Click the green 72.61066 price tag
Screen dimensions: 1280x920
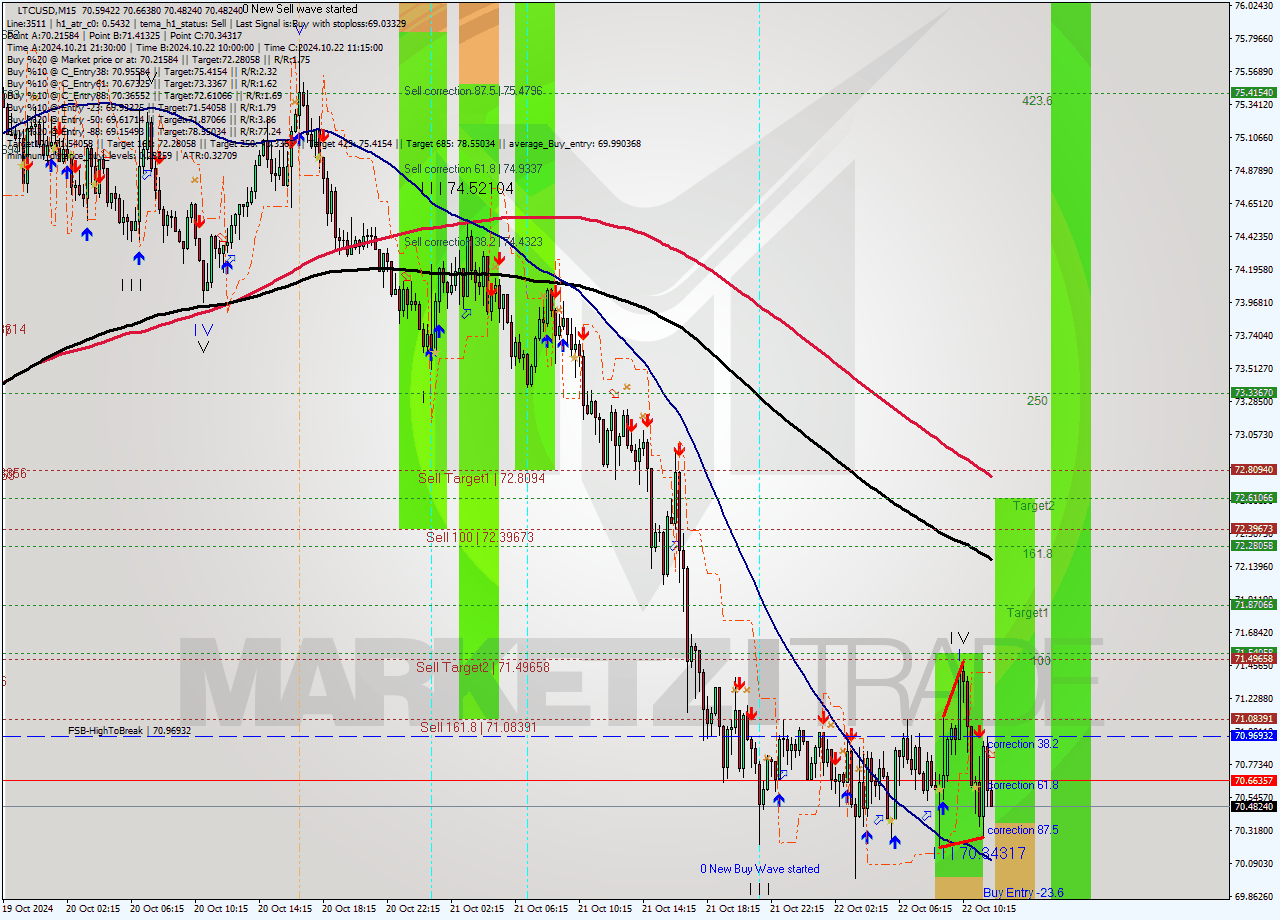coord(1254,497)
